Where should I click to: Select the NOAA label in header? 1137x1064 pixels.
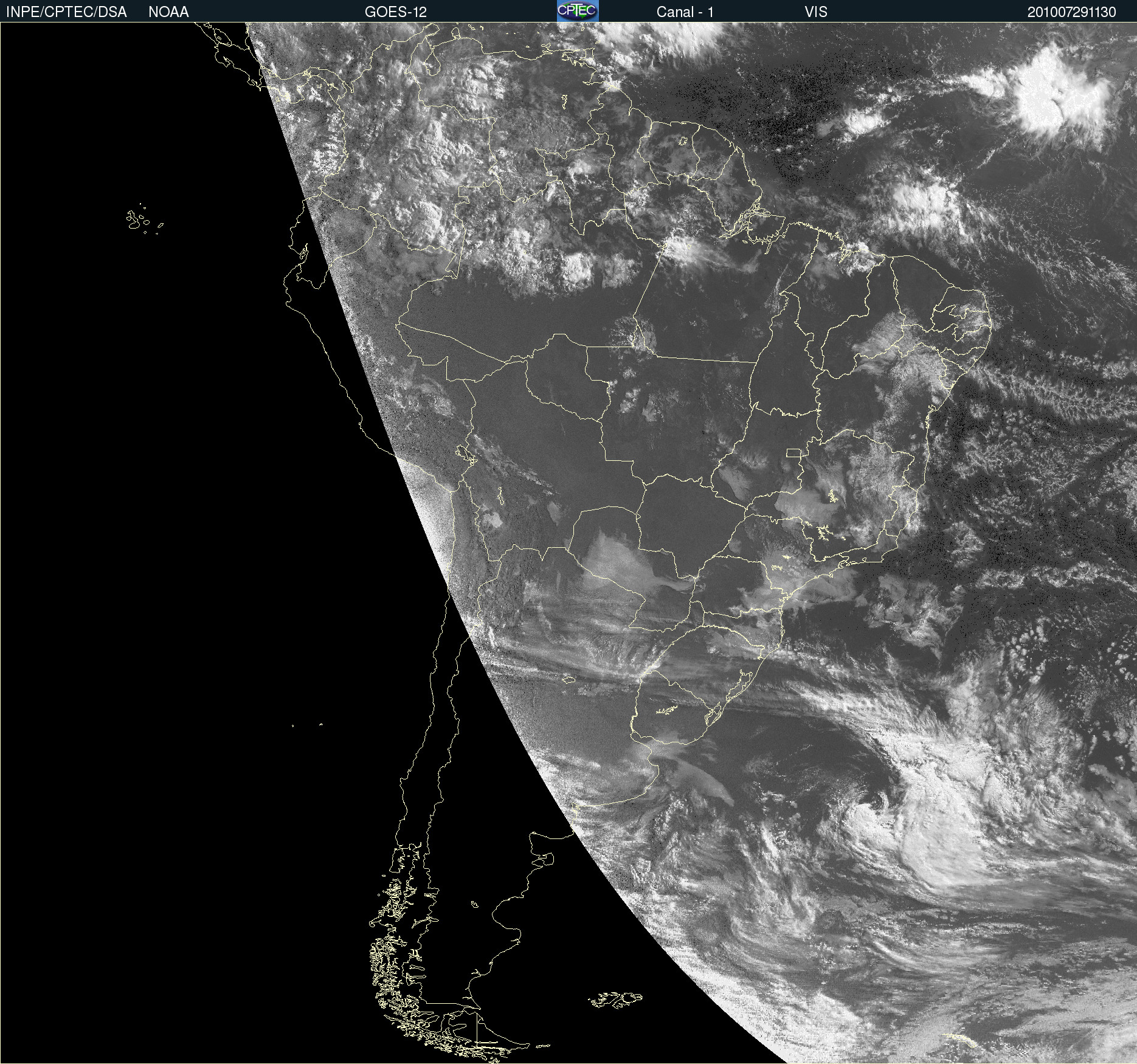(x=168, y=12)
